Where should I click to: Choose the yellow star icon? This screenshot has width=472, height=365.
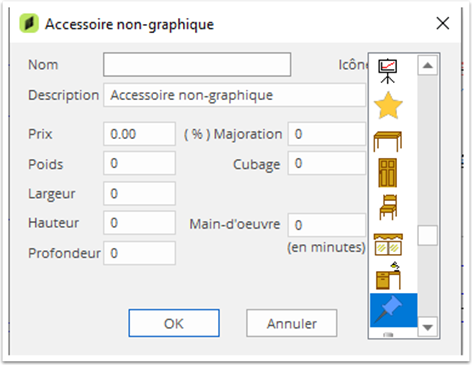[388, 106]
